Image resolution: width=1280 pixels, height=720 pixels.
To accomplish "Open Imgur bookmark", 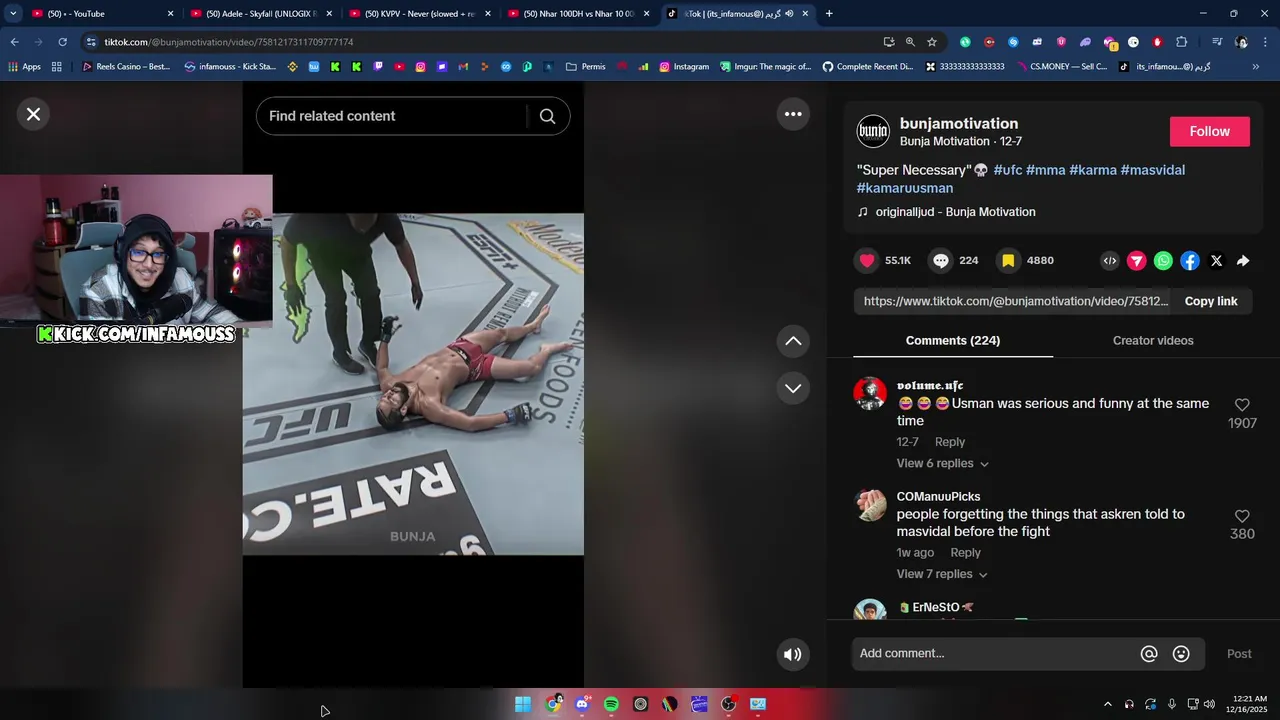I will [x=766, y=67].
